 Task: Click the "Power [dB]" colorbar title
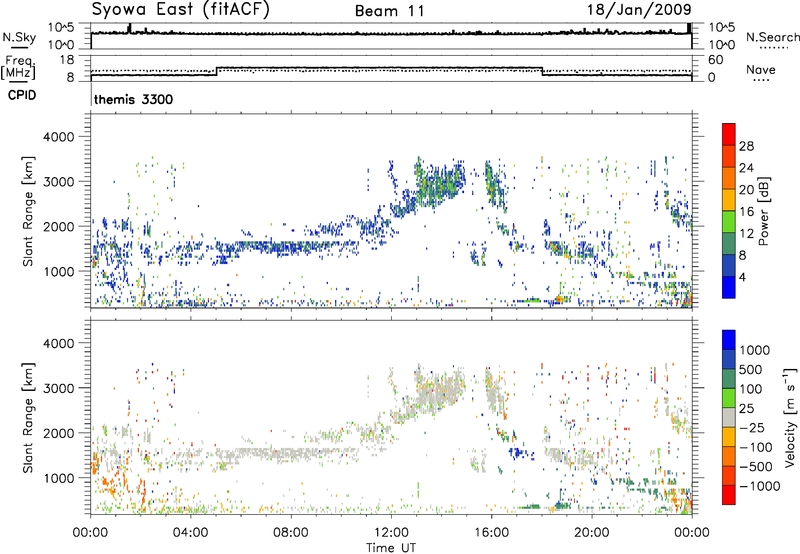tap(764, 211)
